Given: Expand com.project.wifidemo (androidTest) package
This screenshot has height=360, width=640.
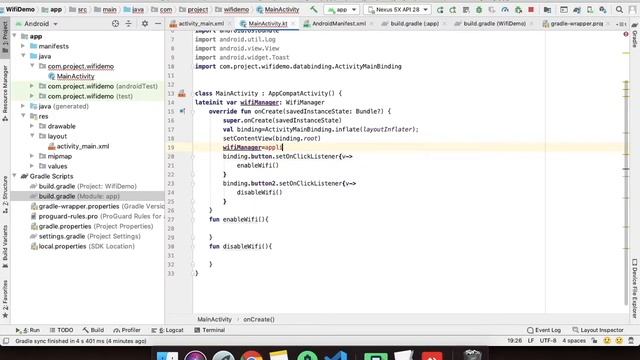Looking at the screenshot, I should [x=32, y=86].
